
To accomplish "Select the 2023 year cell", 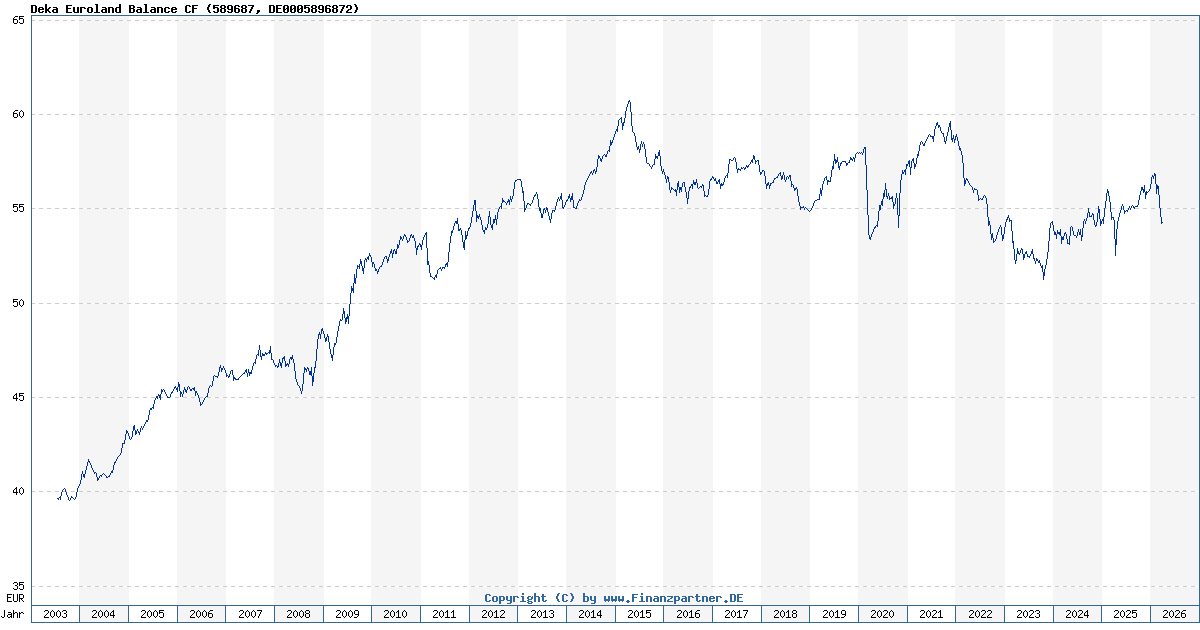I will click(x=1027, y=614).
